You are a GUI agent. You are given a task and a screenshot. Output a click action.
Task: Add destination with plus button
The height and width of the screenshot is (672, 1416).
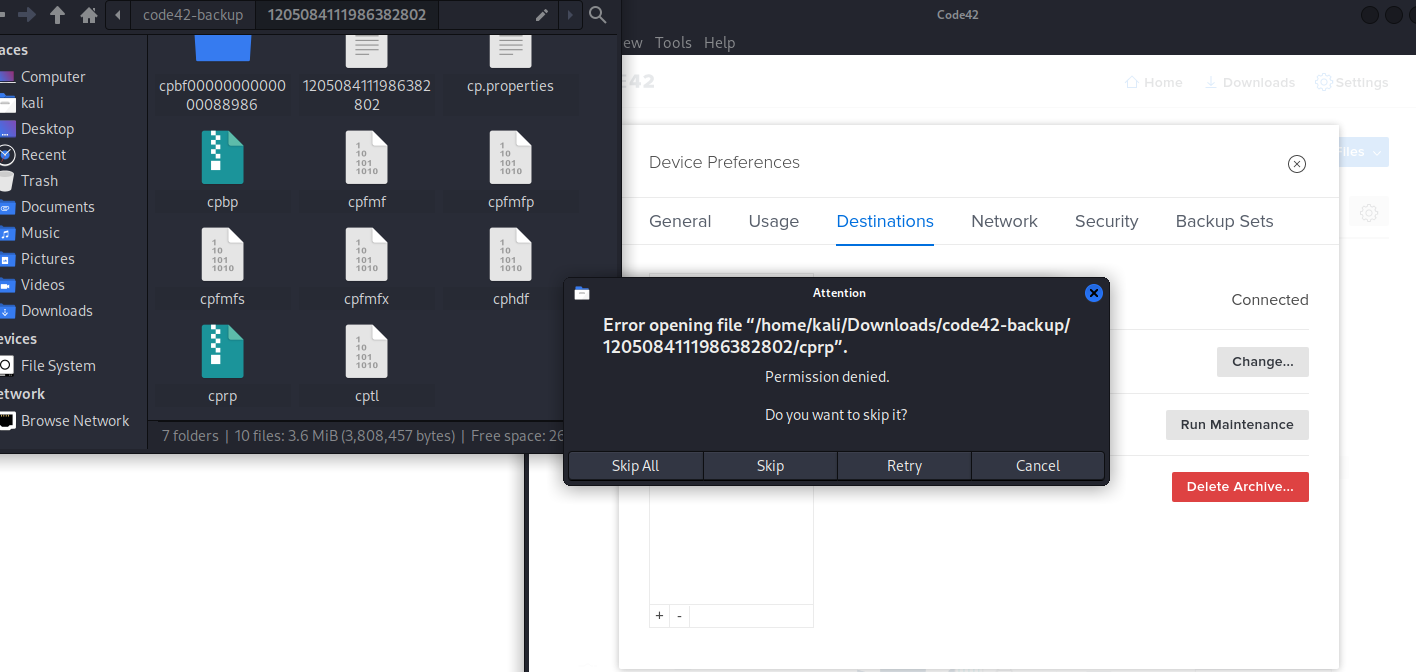pos(659,616)
